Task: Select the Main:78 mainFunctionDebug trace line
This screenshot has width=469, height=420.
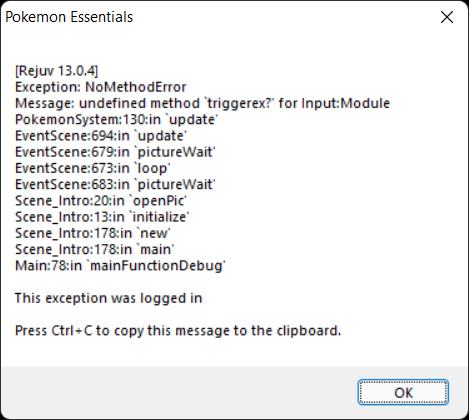Action: coord(120,266)
